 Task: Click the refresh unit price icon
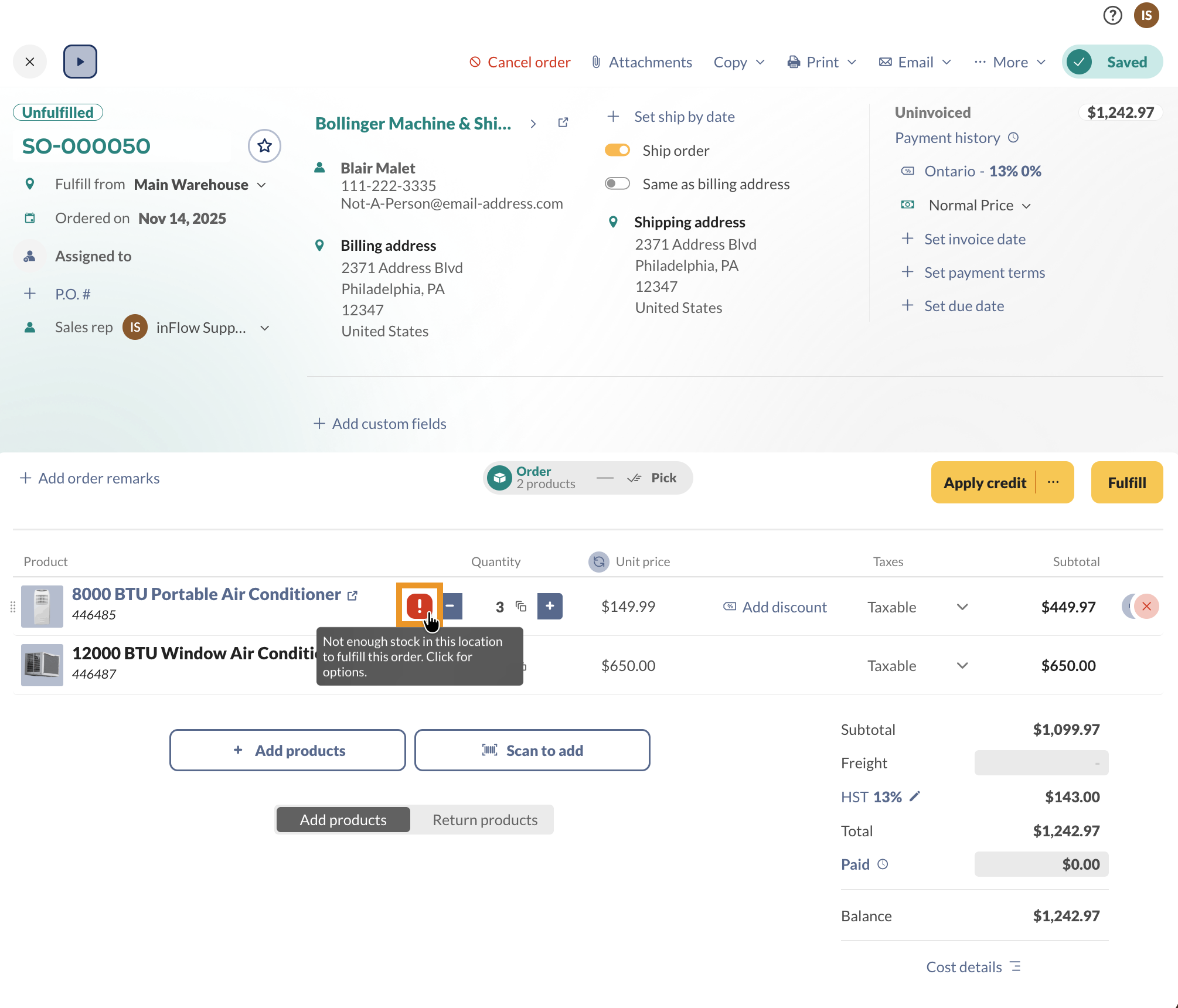click(598, 561)
